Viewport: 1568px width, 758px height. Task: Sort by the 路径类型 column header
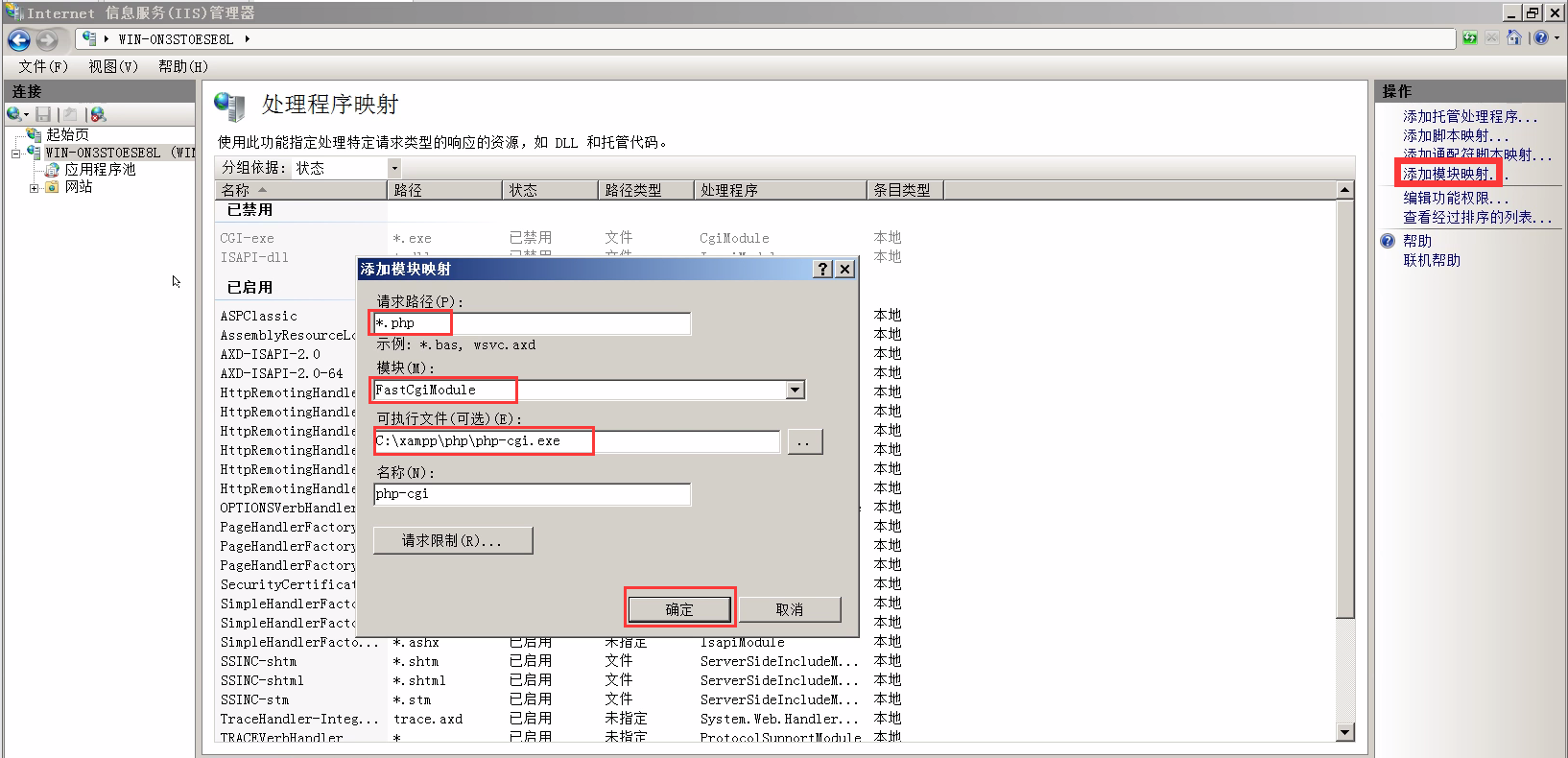click(x=646, y=190)
